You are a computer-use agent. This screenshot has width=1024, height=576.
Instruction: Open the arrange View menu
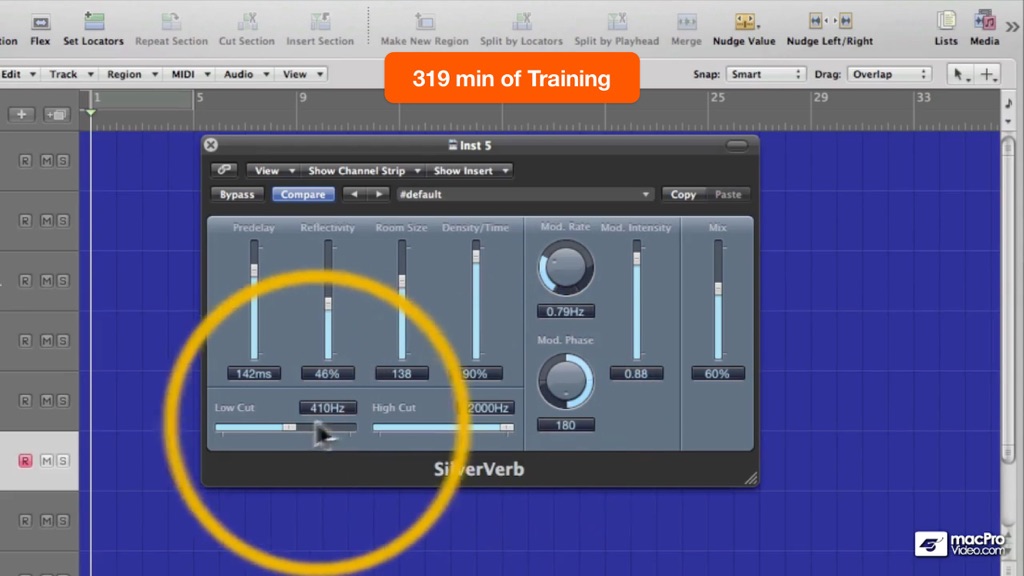coord(302,74)
